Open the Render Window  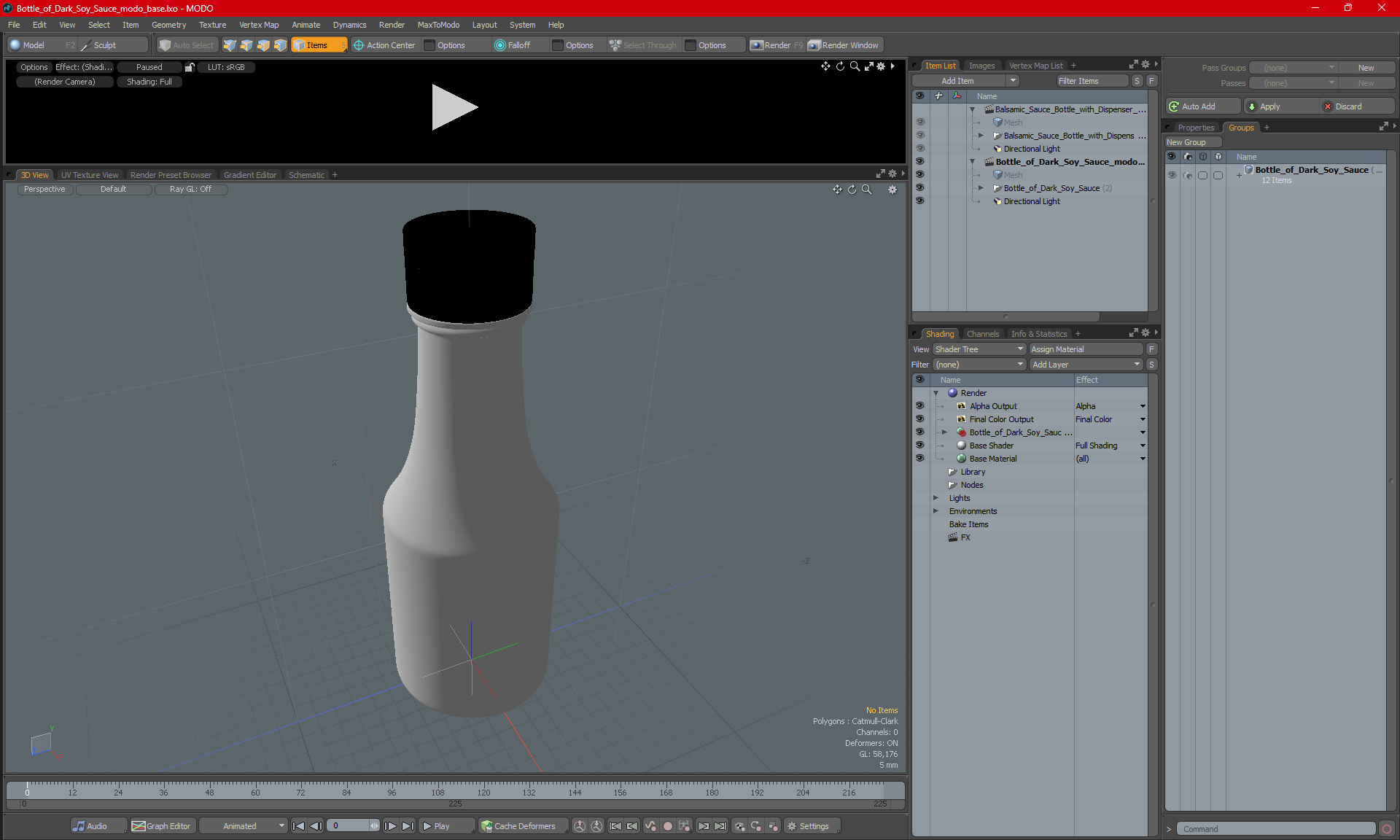pyautogui.click(x=844, y=45)
